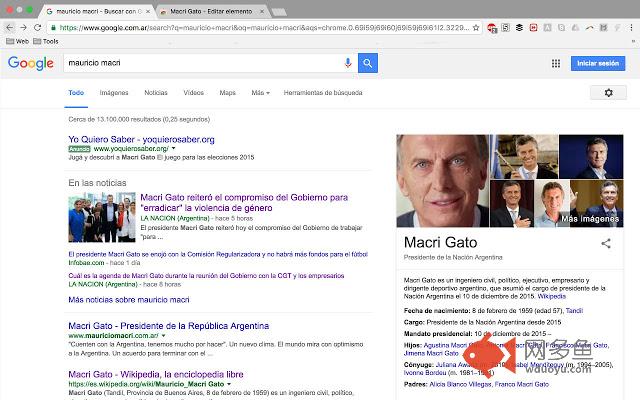Click the red square extension icon
This screenshot has height=400, width=640.
[533, 28]
